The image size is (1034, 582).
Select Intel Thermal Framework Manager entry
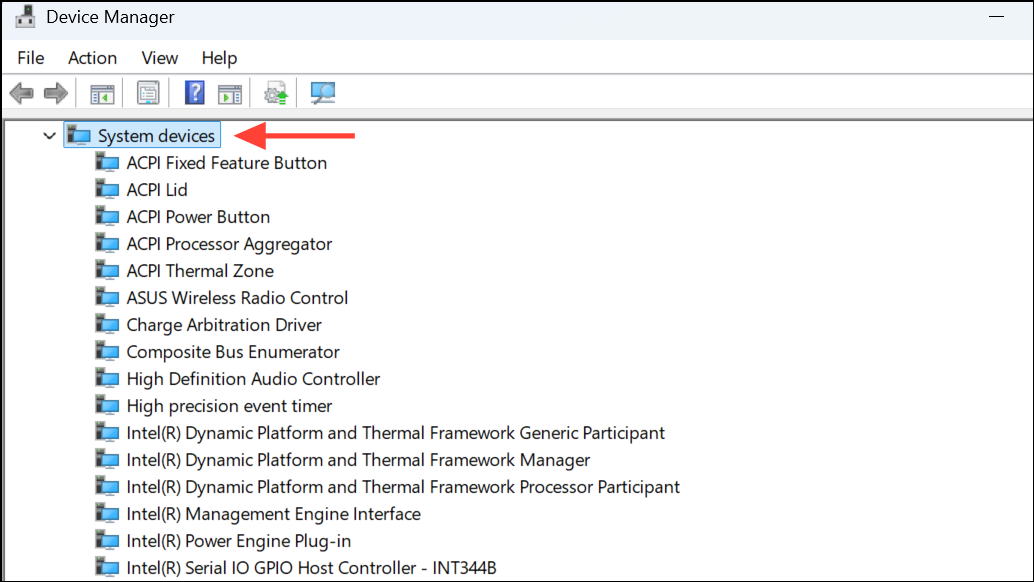359,460
